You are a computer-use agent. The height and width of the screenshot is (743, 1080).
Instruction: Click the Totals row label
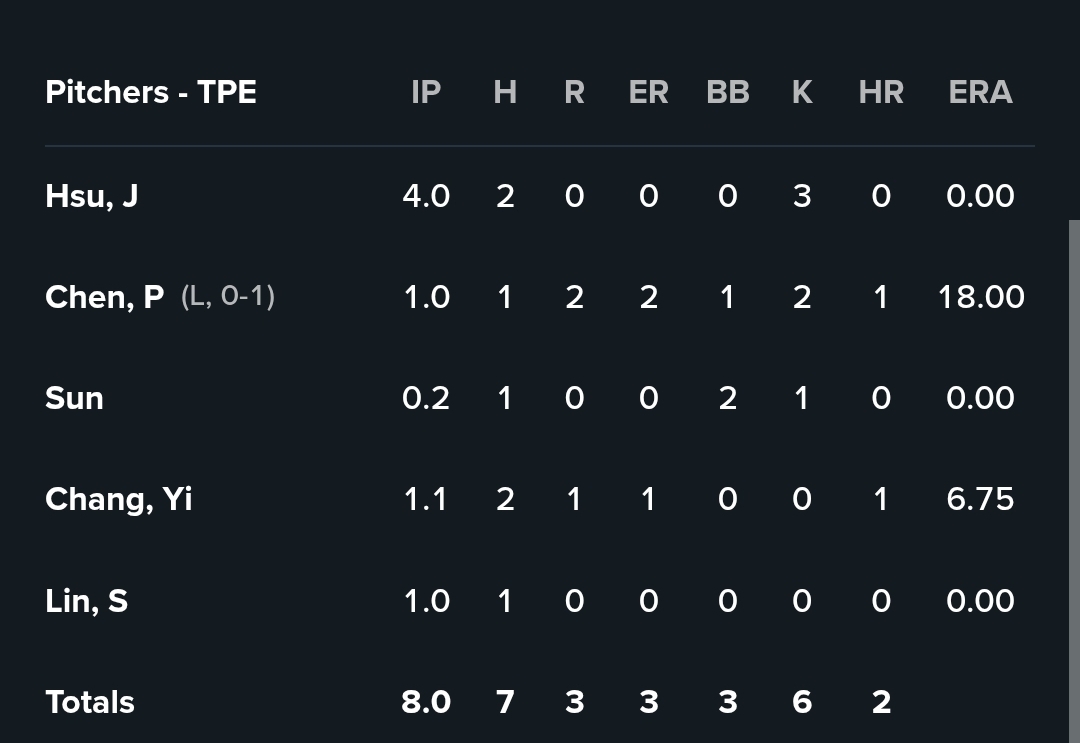coord(90,702)
